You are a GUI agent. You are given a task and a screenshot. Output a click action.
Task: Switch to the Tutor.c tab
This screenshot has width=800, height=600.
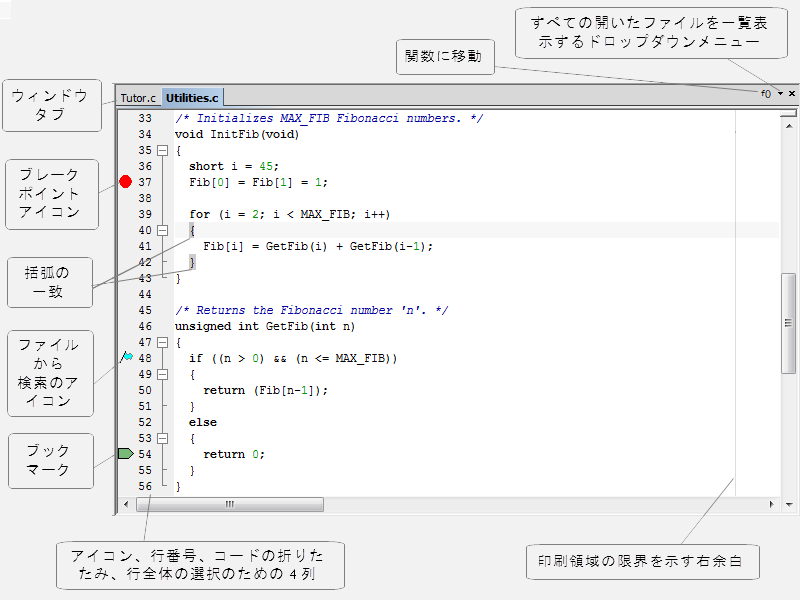137,98
